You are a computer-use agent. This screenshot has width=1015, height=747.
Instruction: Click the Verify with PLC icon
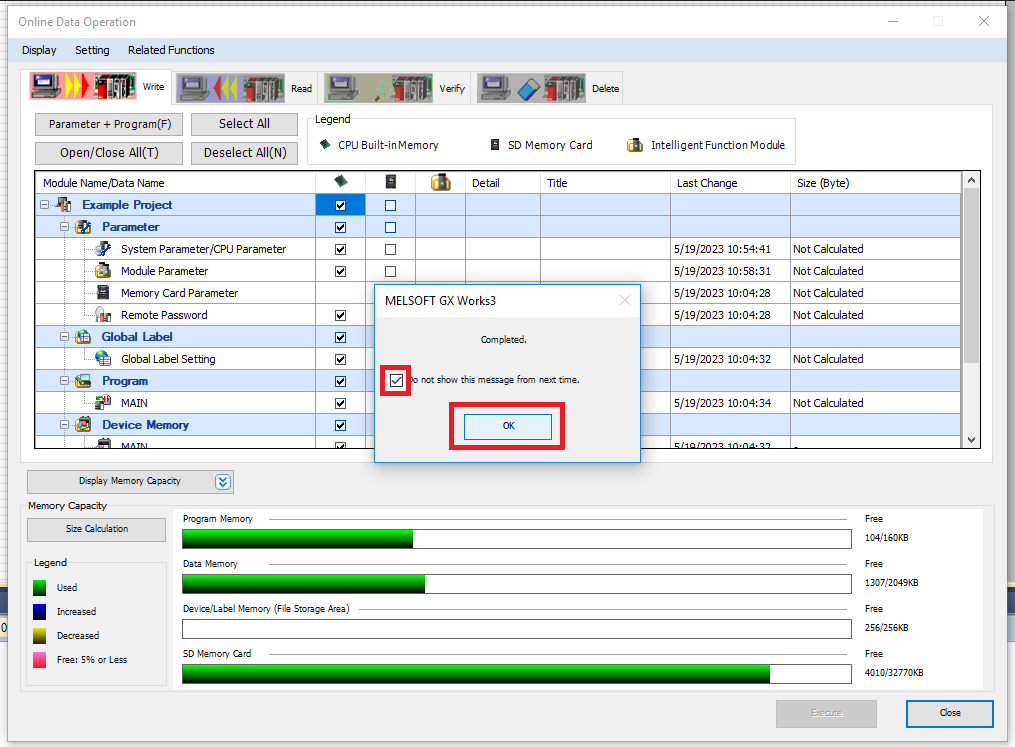click(379, 88)
